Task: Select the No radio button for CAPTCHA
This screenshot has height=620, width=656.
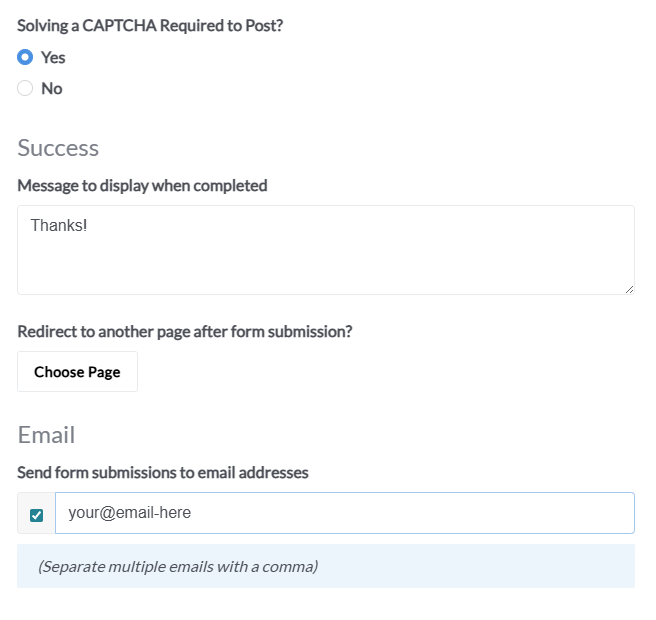Action: 26,88
